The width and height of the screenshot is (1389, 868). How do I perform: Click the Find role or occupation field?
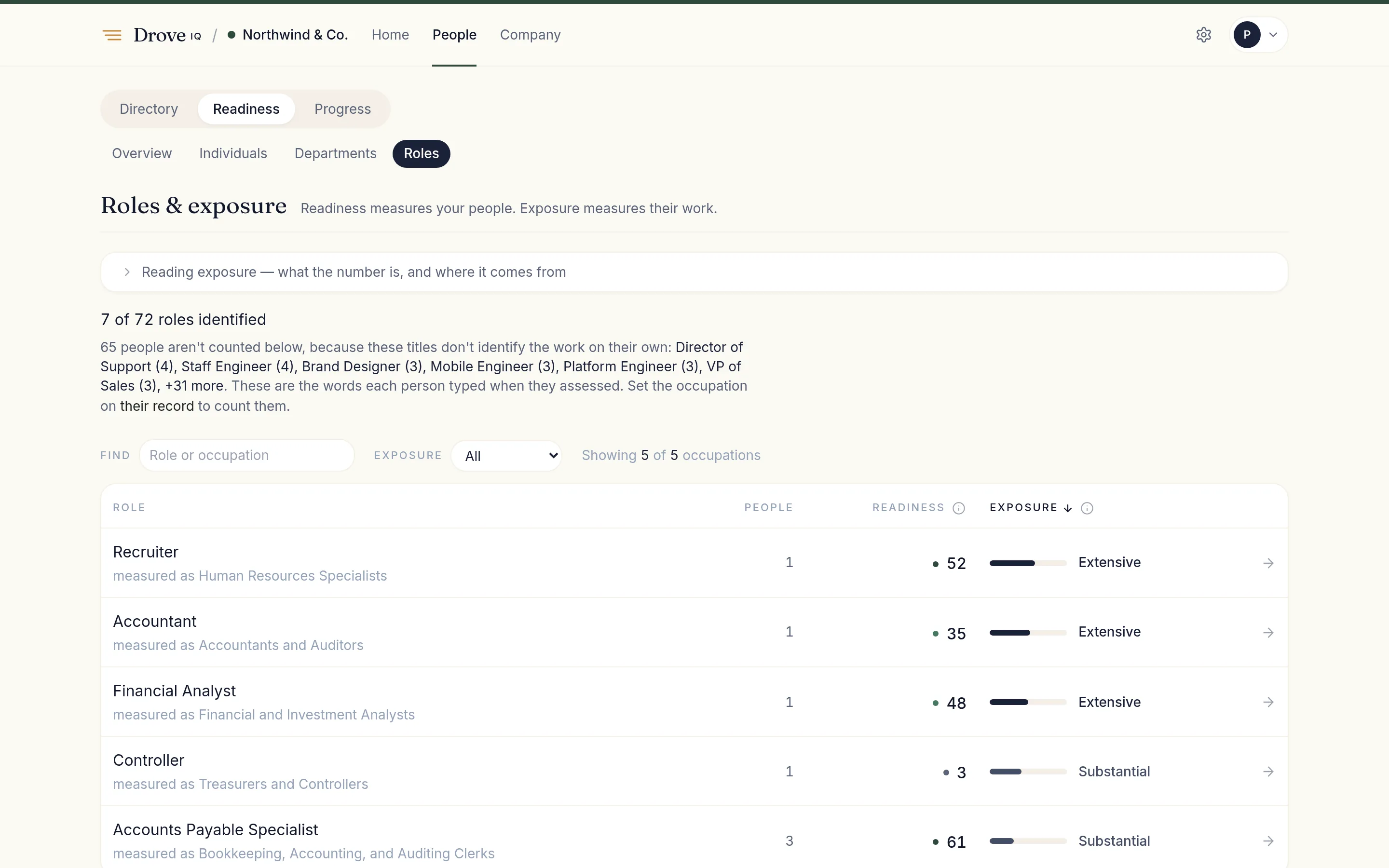247,455
